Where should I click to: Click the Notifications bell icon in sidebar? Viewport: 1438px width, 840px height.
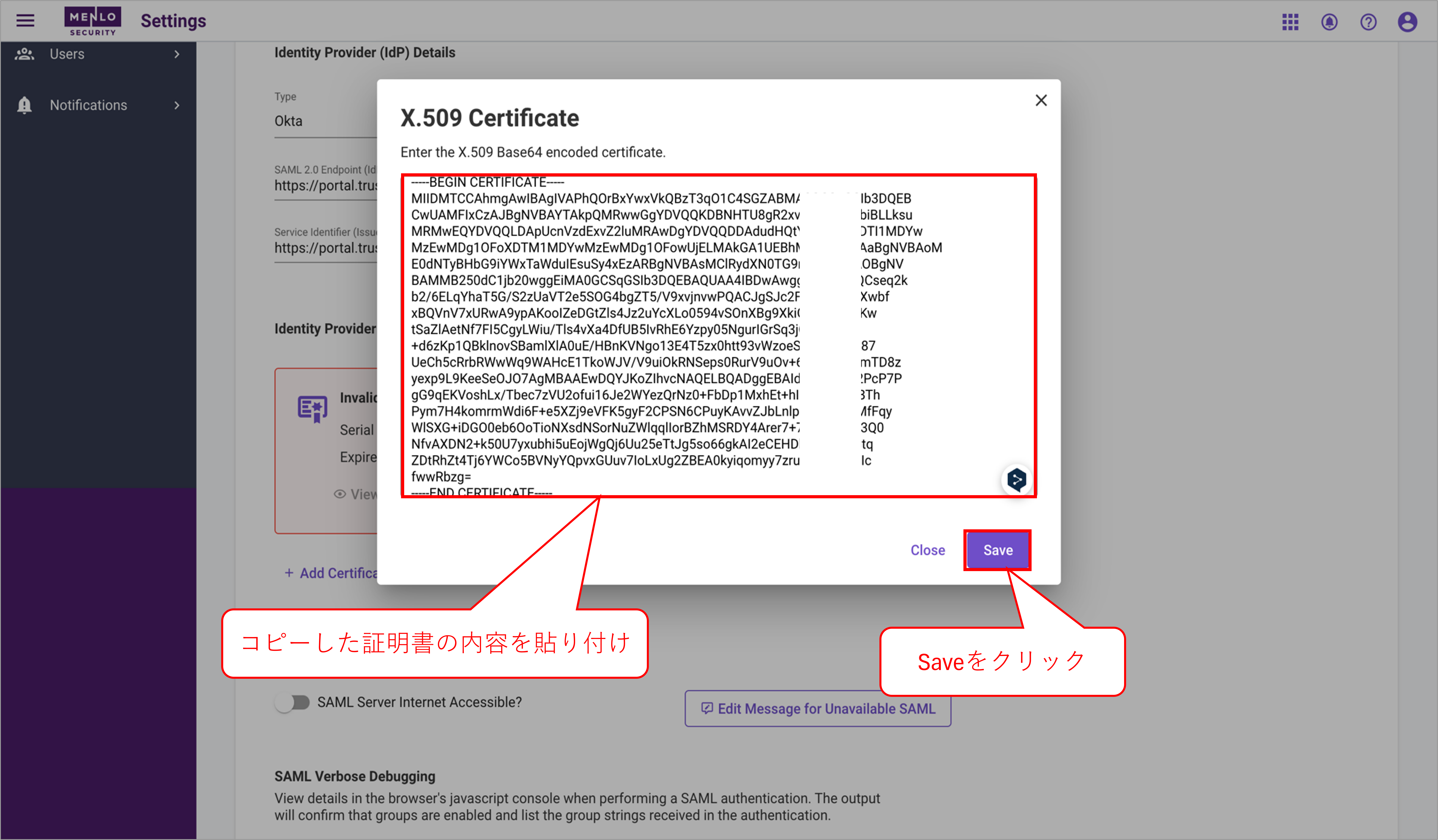[25, 105]
